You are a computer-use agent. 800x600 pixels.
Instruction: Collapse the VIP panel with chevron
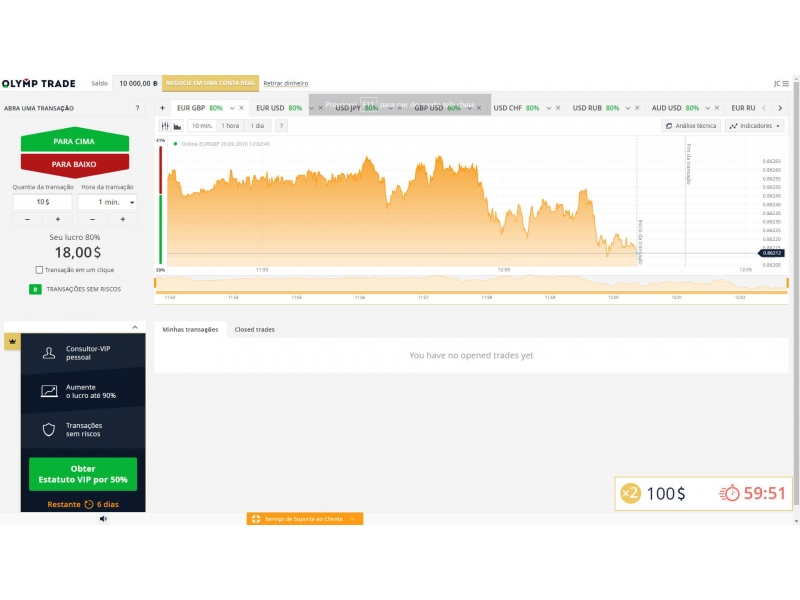(135, 327)
